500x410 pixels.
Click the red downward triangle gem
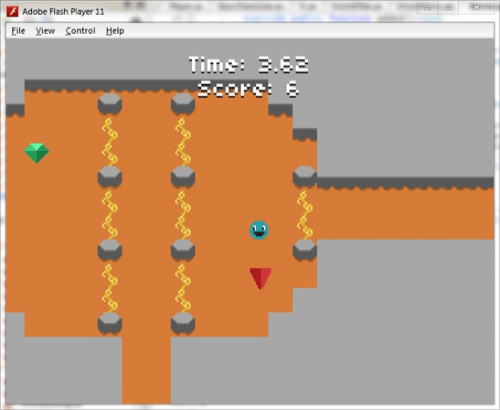pos(260,278)
